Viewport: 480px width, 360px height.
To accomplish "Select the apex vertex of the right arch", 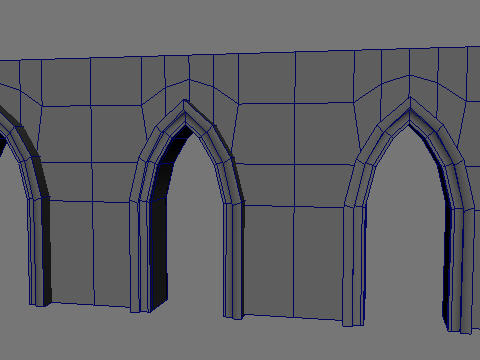I will click(x=410, y=98).
